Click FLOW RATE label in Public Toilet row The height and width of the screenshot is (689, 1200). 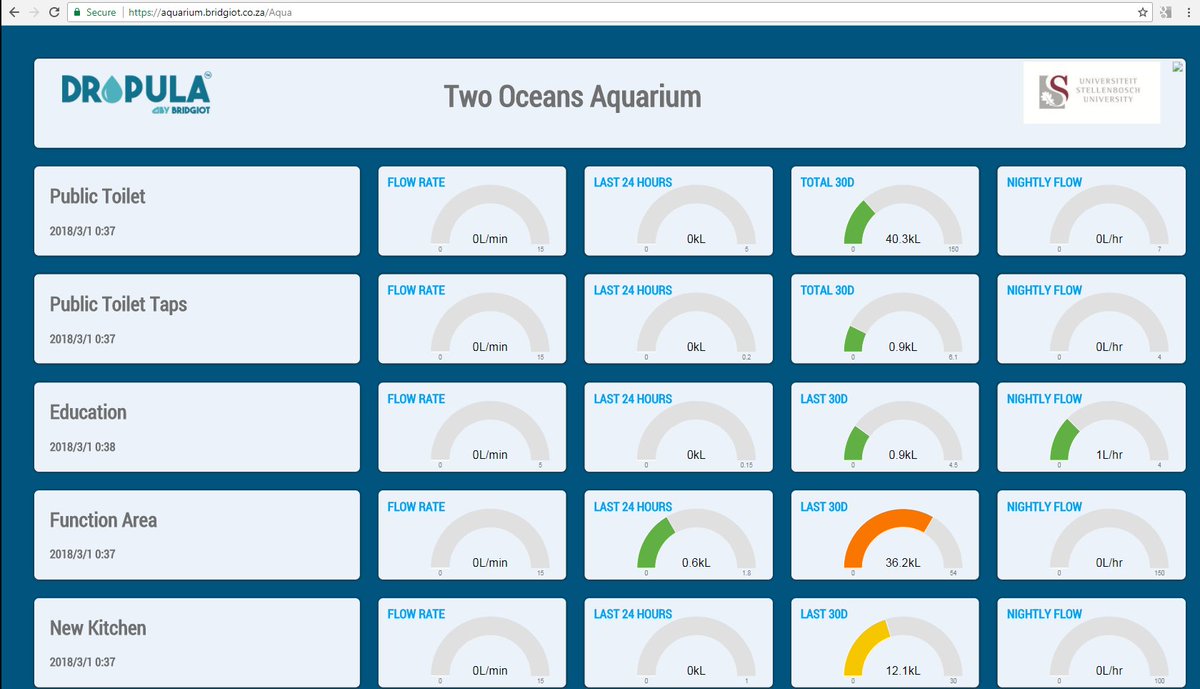click(416, 182)
